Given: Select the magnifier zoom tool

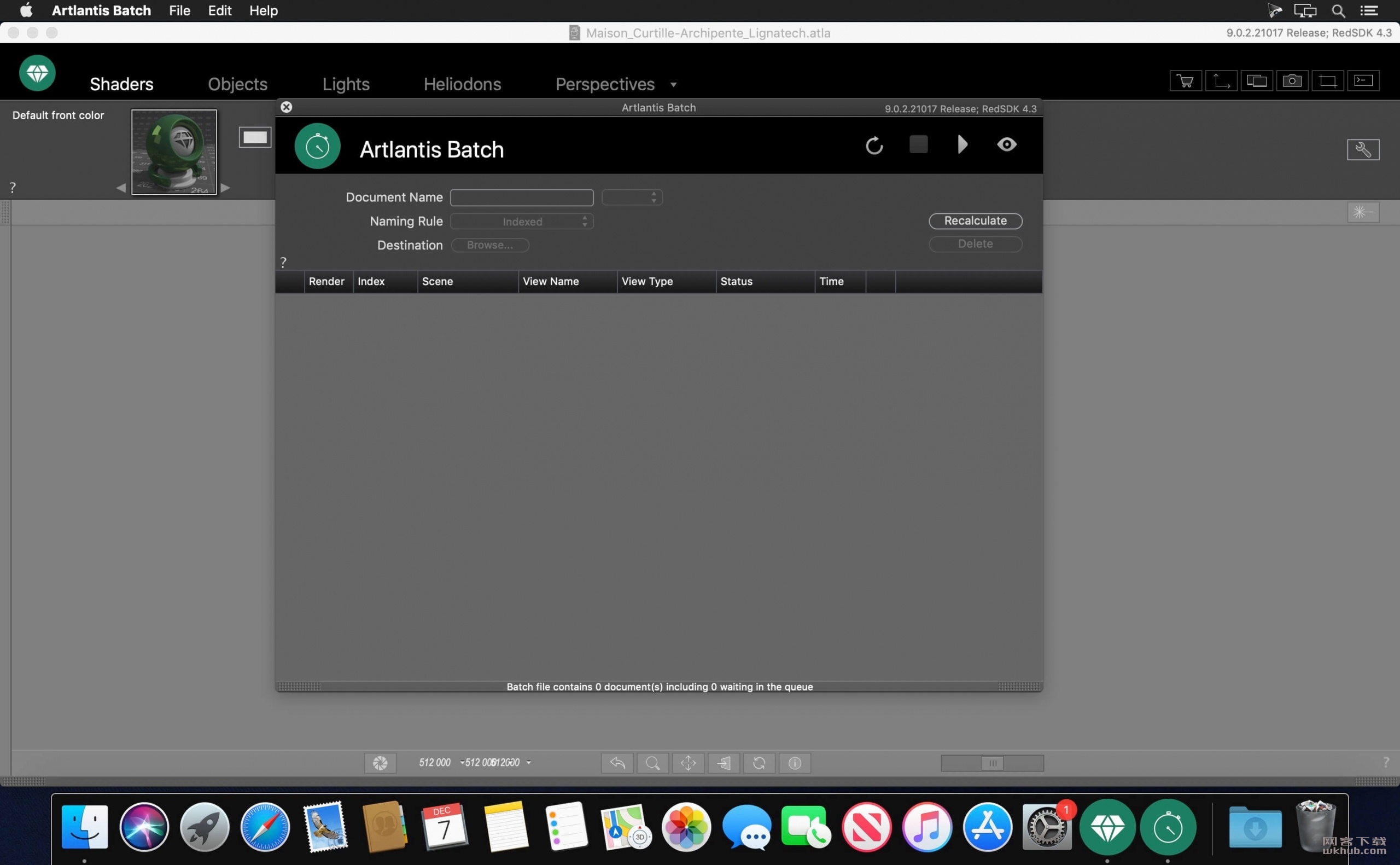Looking at the screenshot, I should [x=653, y=763].
